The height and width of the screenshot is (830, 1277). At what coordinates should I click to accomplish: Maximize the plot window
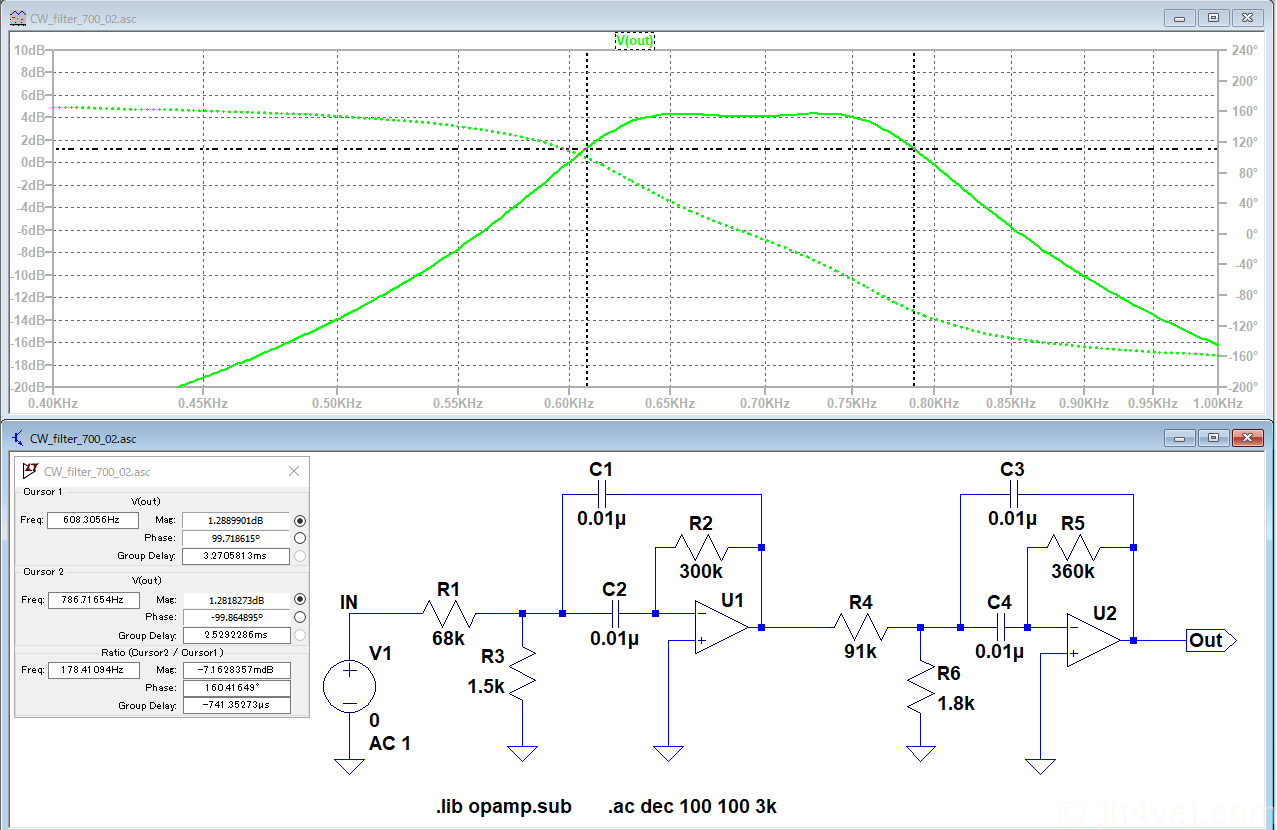pos(1212,17)
